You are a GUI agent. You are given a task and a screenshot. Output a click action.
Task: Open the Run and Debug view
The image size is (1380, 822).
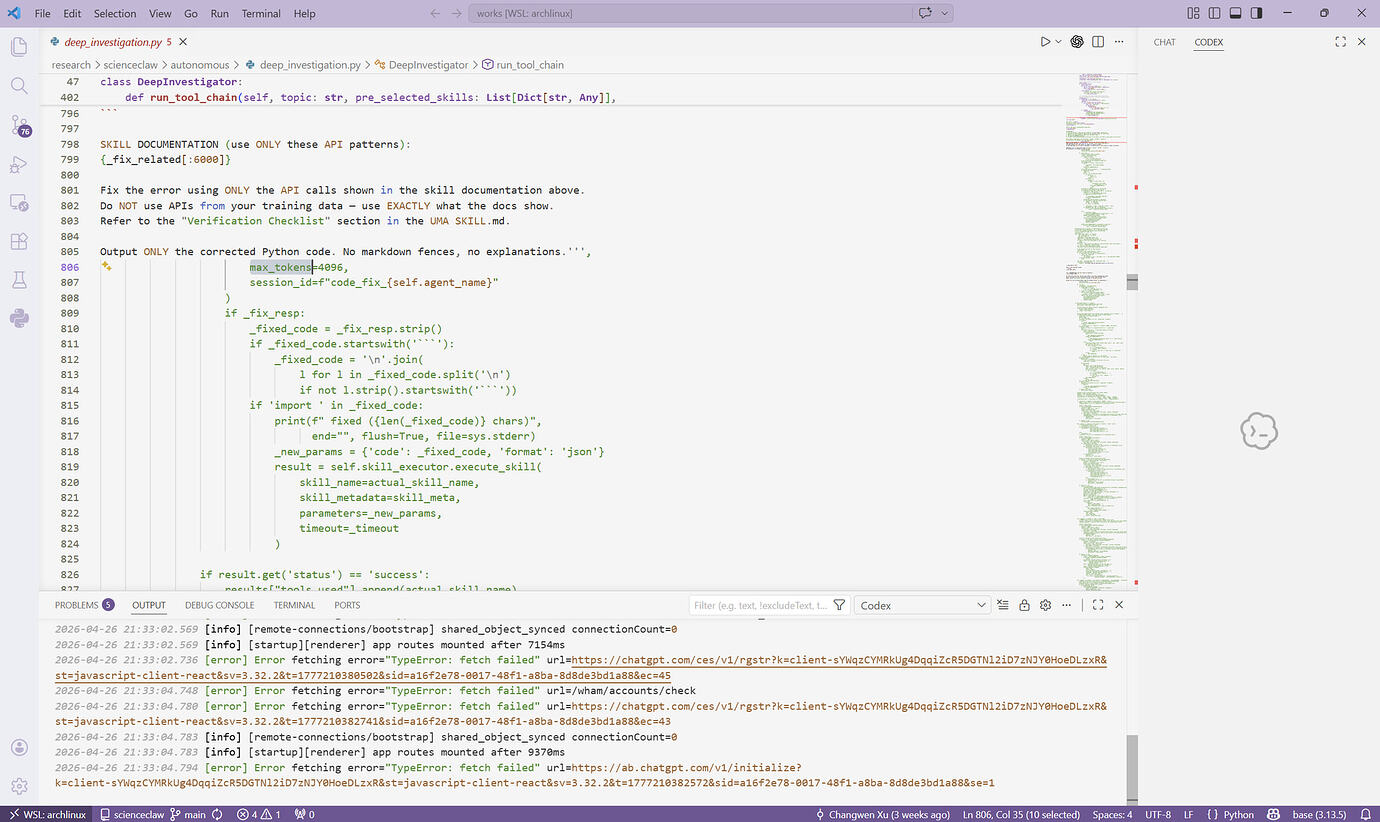tap(19, 164)
